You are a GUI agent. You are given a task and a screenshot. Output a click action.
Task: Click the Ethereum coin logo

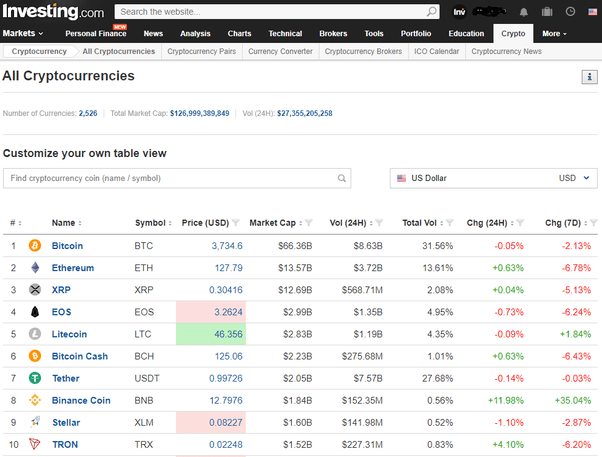(35, 268)
